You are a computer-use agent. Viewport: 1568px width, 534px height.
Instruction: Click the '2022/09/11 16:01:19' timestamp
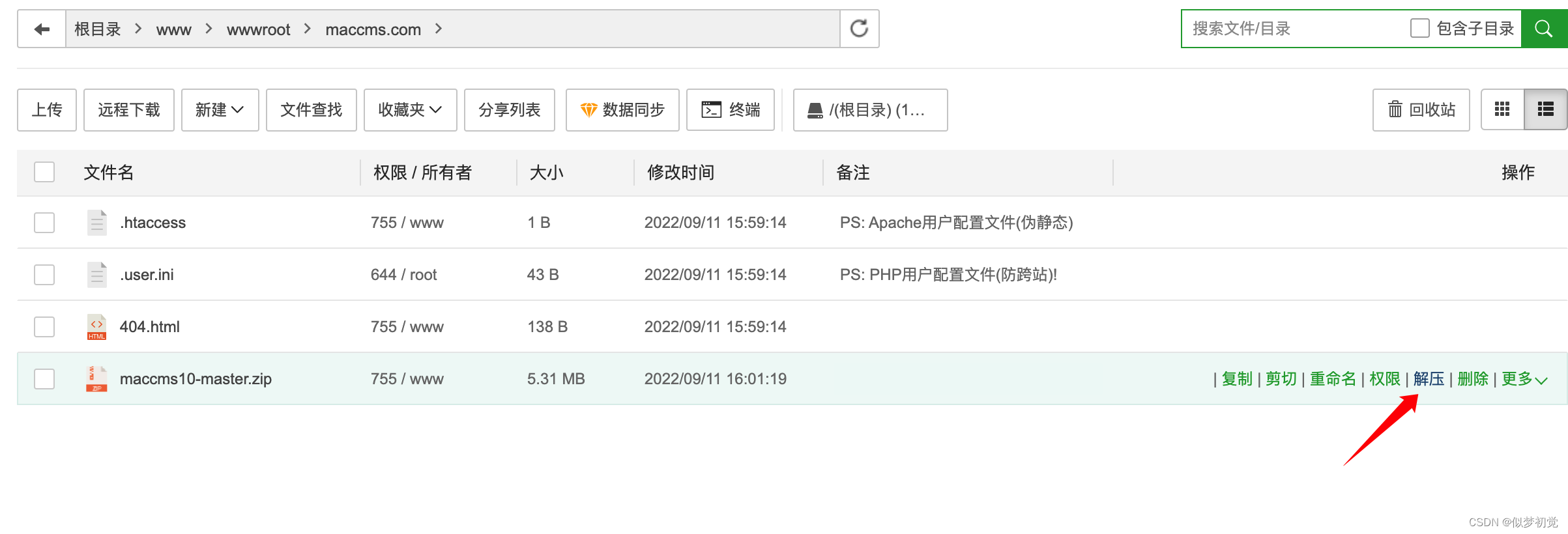[x=716, y=379]
